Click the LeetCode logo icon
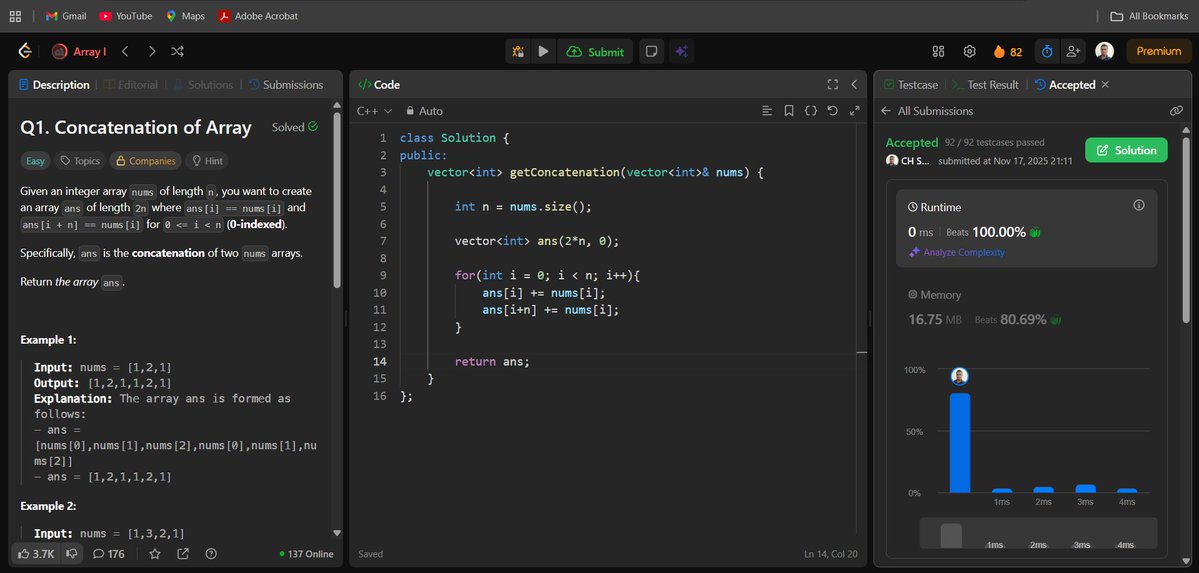The width and height of the screenshot is (1199, 573). click(x=25, y=51)
